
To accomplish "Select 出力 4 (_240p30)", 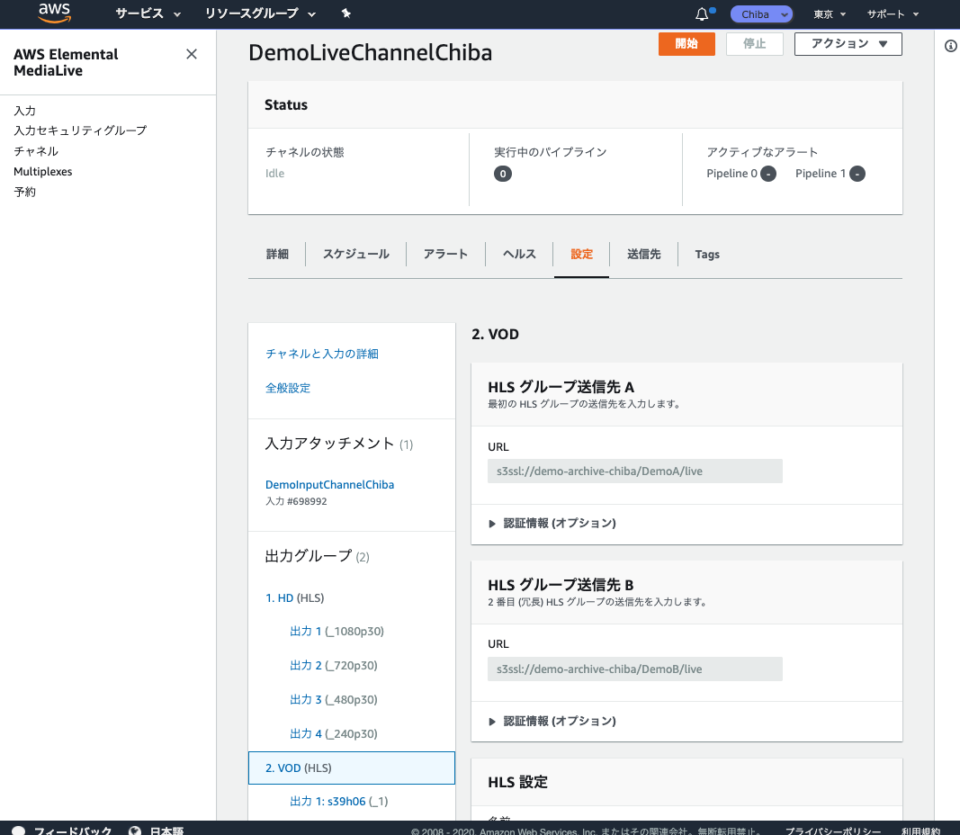I will point(334,734).
